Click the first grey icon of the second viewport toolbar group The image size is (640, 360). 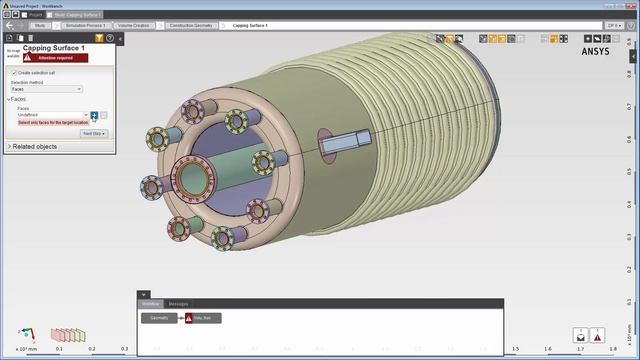pos(483,39)
